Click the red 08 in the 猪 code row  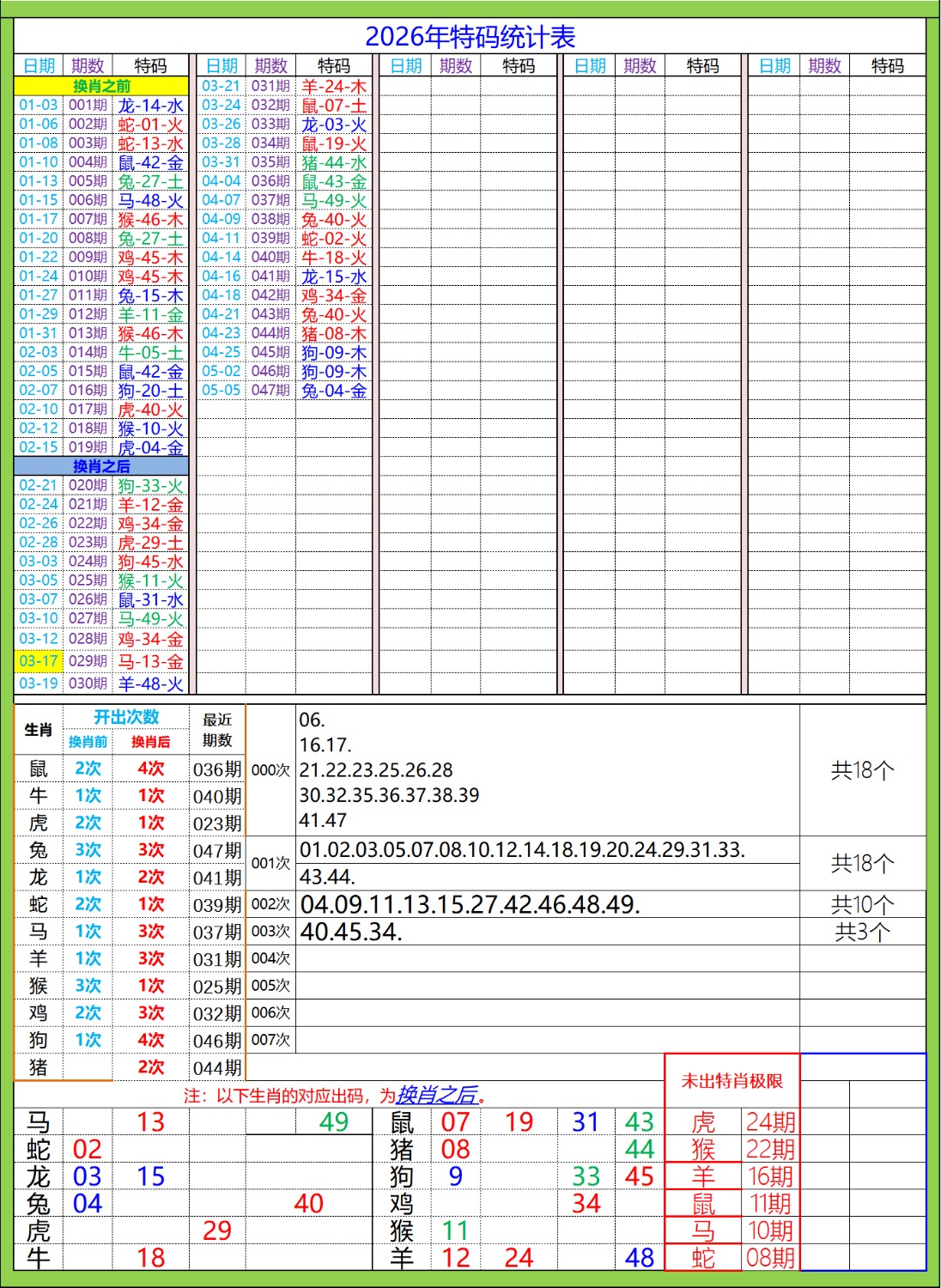(x=455, y=1149)
